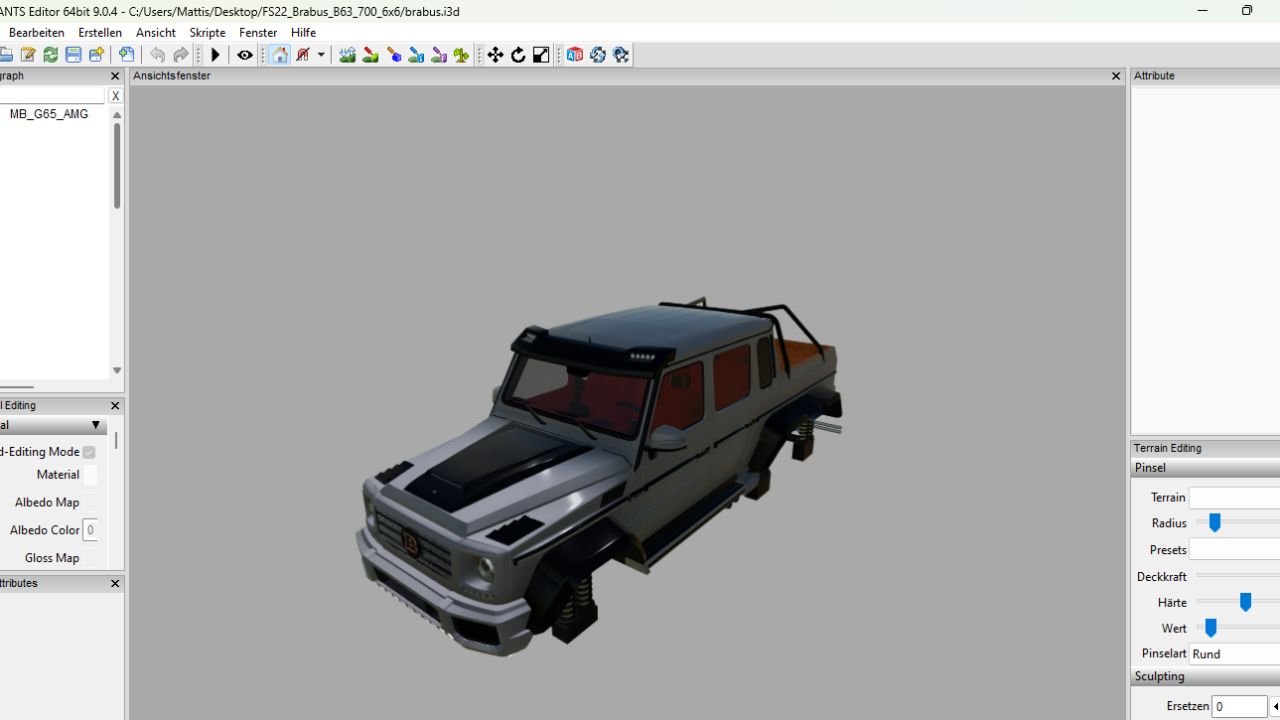Click the open file folder icon
This screenshot has height=720, width=1280.
pos(5,55)
